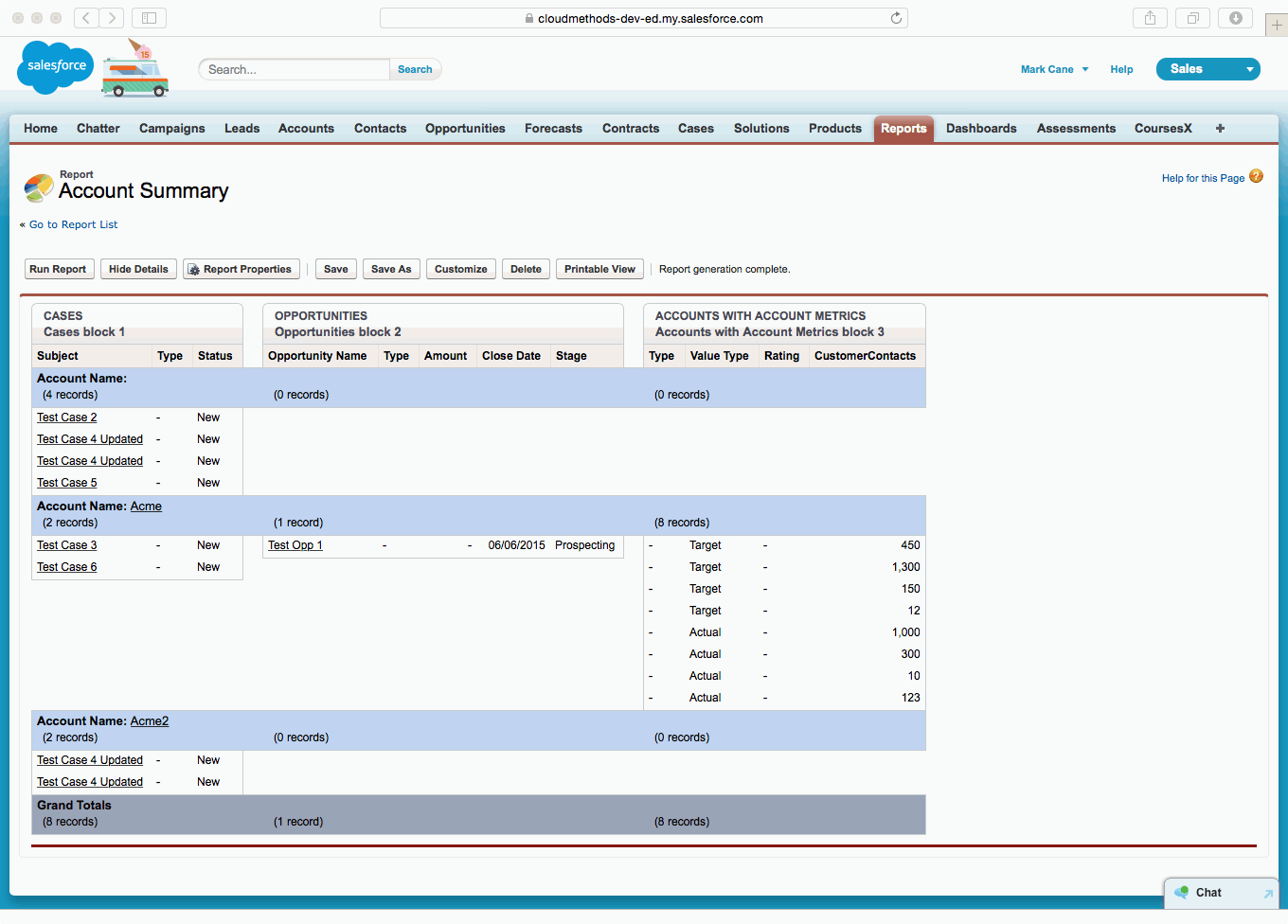Click the back navigation arrow

point(85,17)
